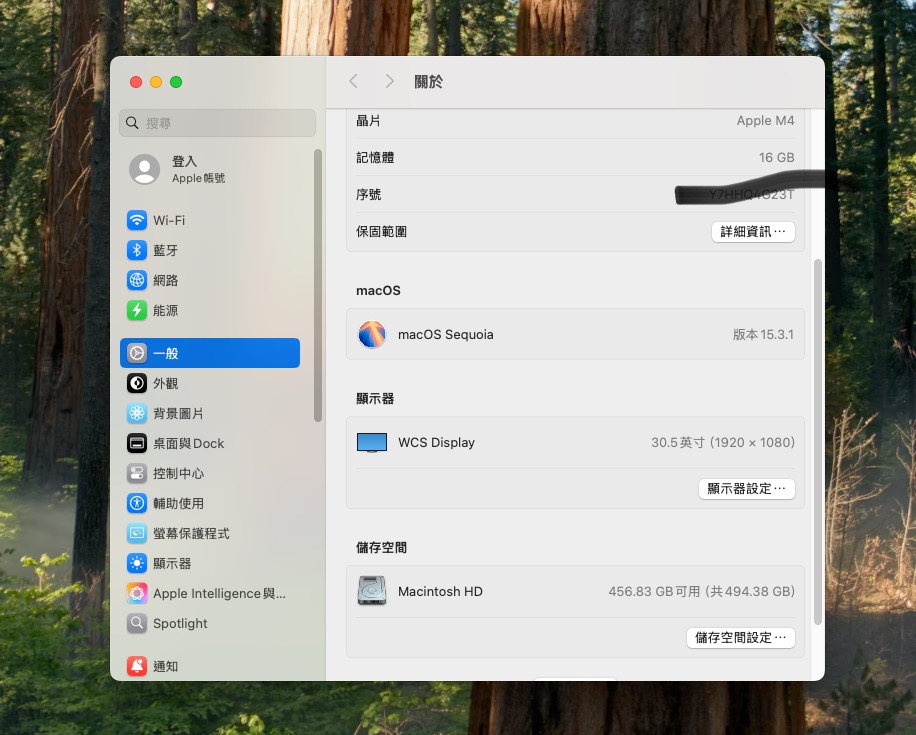Click the WCS Display monitor icon
Viewport: 916px width, 735px height.
pyautogui.click(x=372, y=442)
